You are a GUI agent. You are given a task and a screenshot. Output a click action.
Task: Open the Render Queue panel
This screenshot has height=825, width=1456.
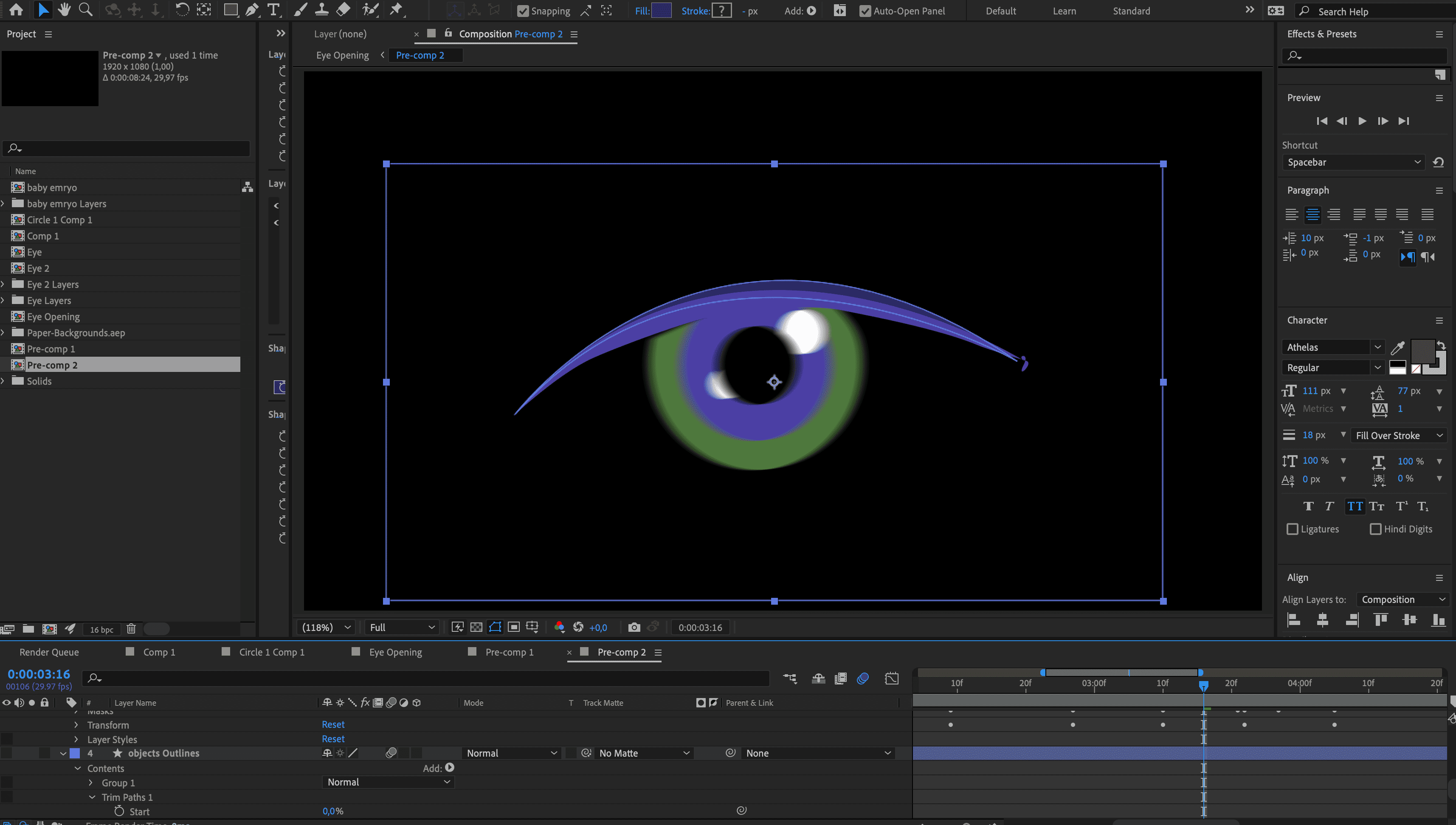click(x=48, y=652)
